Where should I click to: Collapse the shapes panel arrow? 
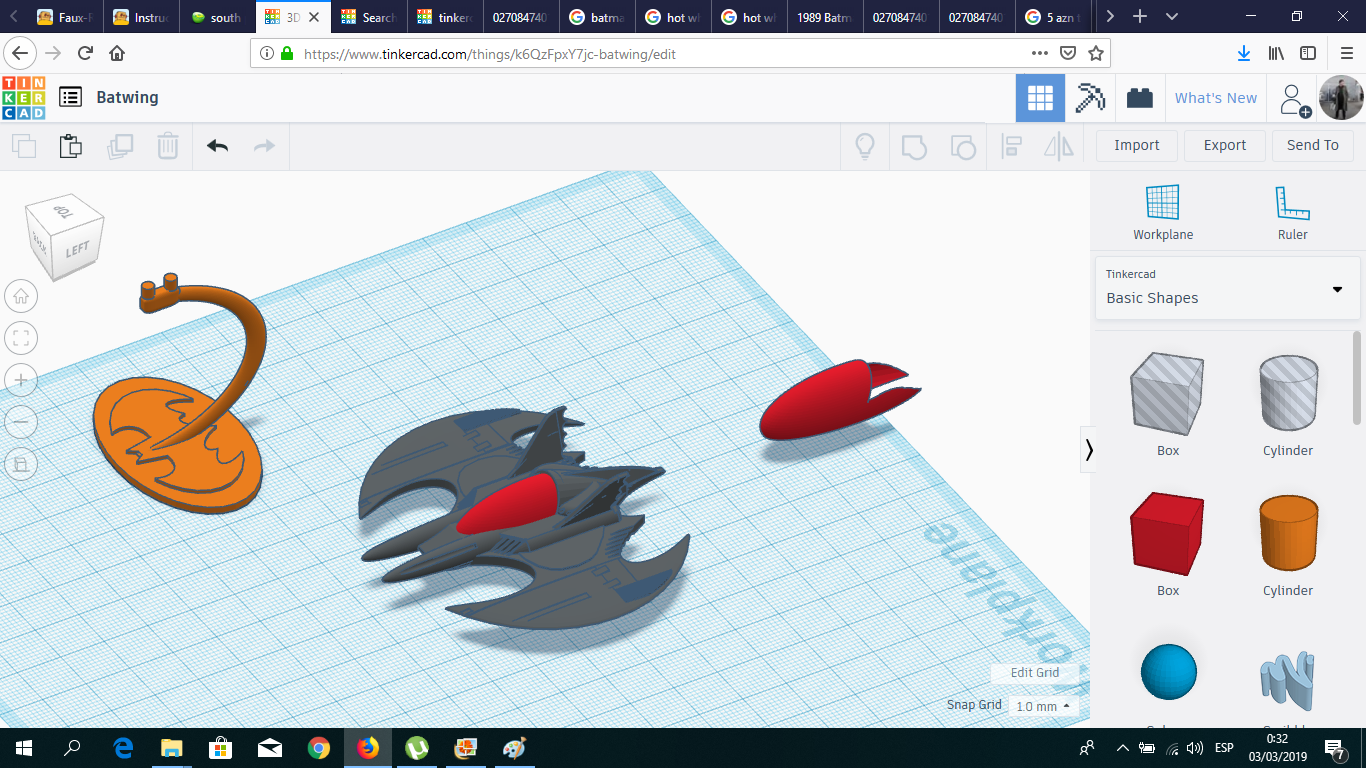click(x=1088, y=451)
